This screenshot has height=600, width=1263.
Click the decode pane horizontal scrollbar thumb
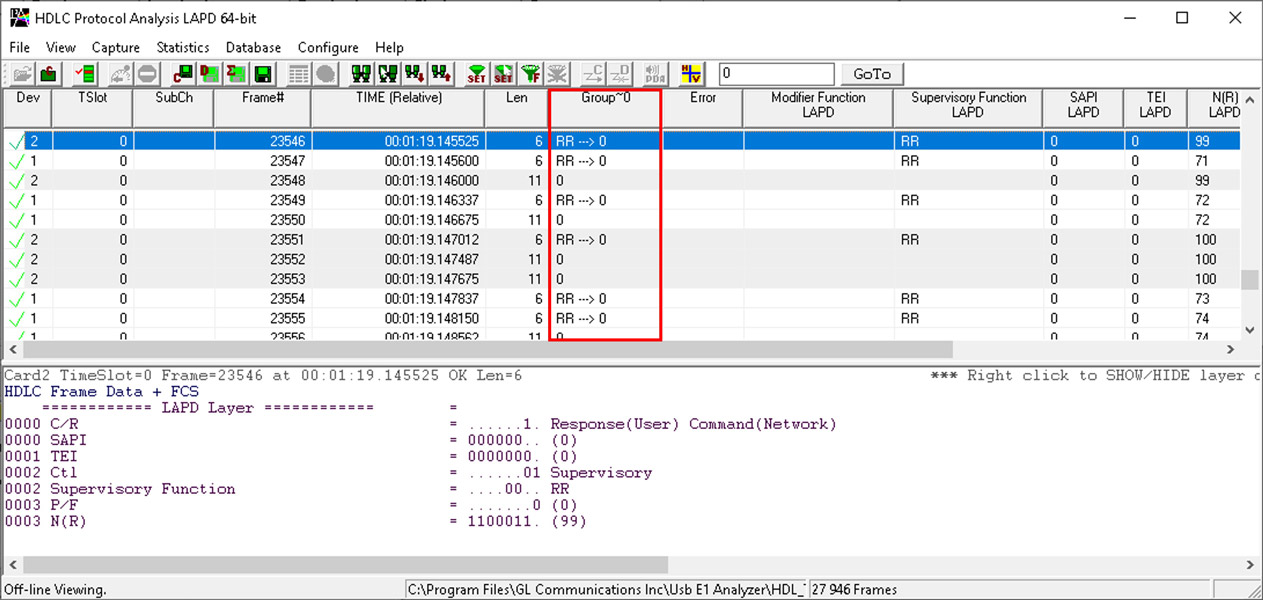point(343,565)
